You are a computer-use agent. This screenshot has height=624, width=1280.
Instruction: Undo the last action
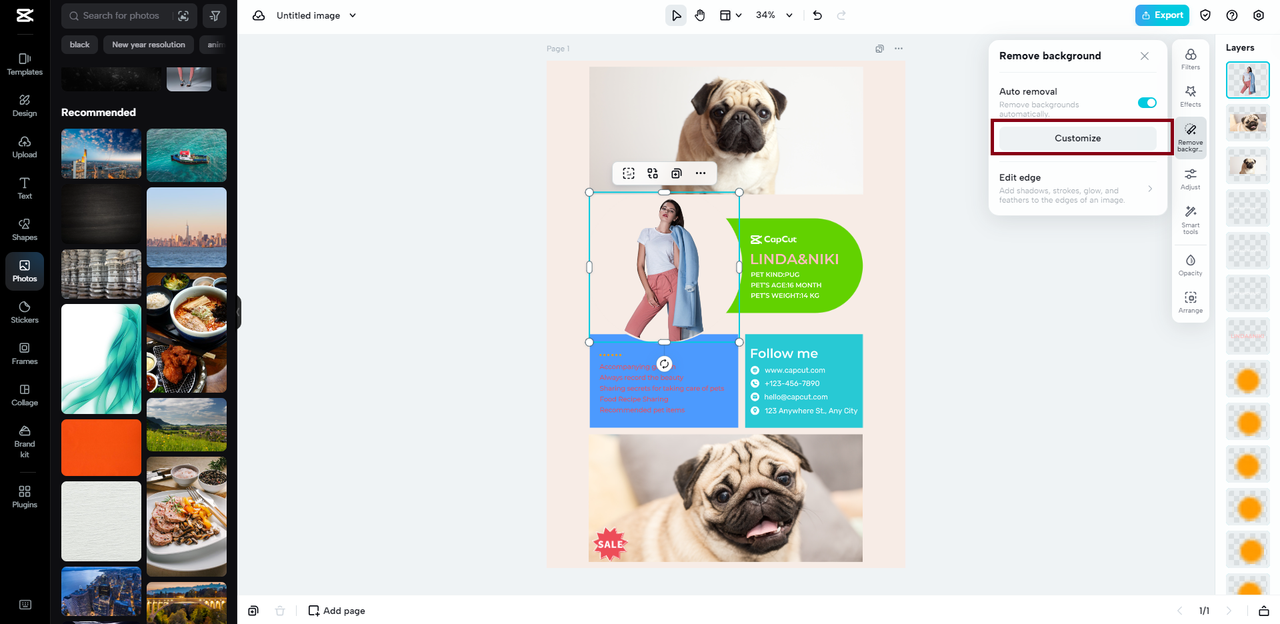[x=817, y=15]
